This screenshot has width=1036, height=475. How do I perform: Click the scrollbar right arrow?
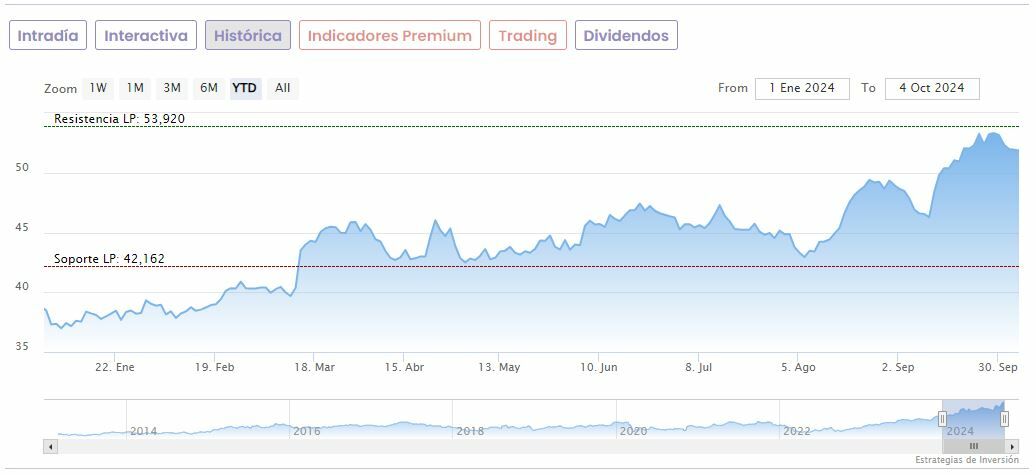tap(1012, 446)
